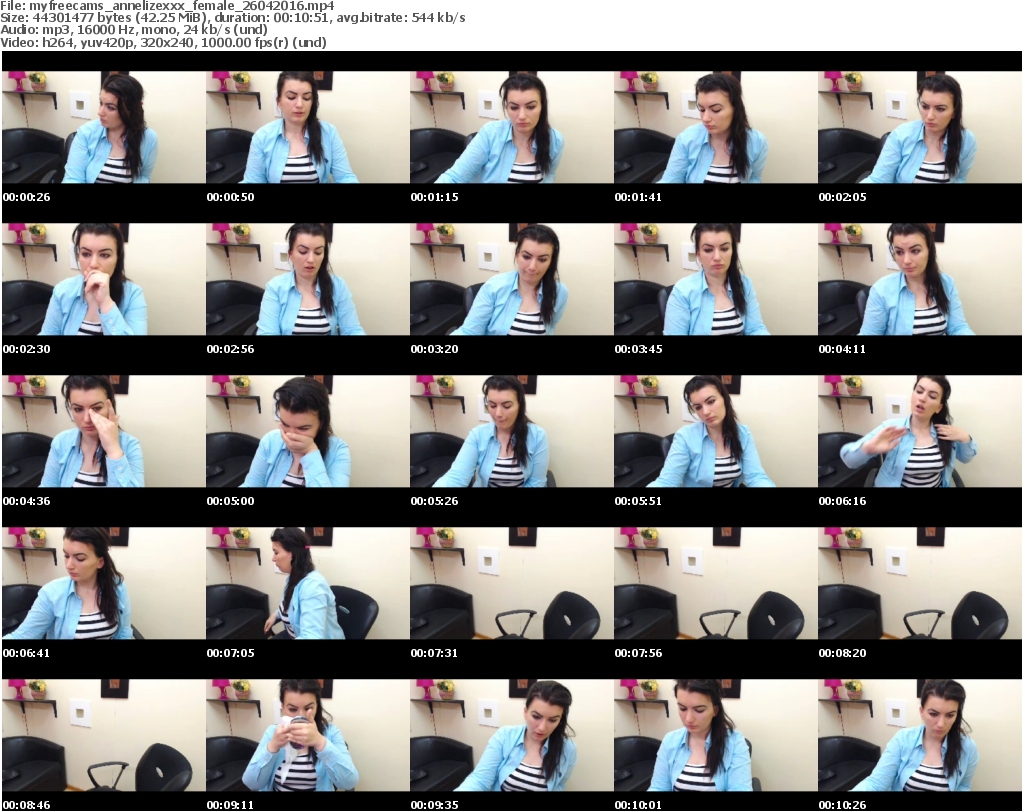Click the 00:10:26 timestamp label

(x=842, y=805)
